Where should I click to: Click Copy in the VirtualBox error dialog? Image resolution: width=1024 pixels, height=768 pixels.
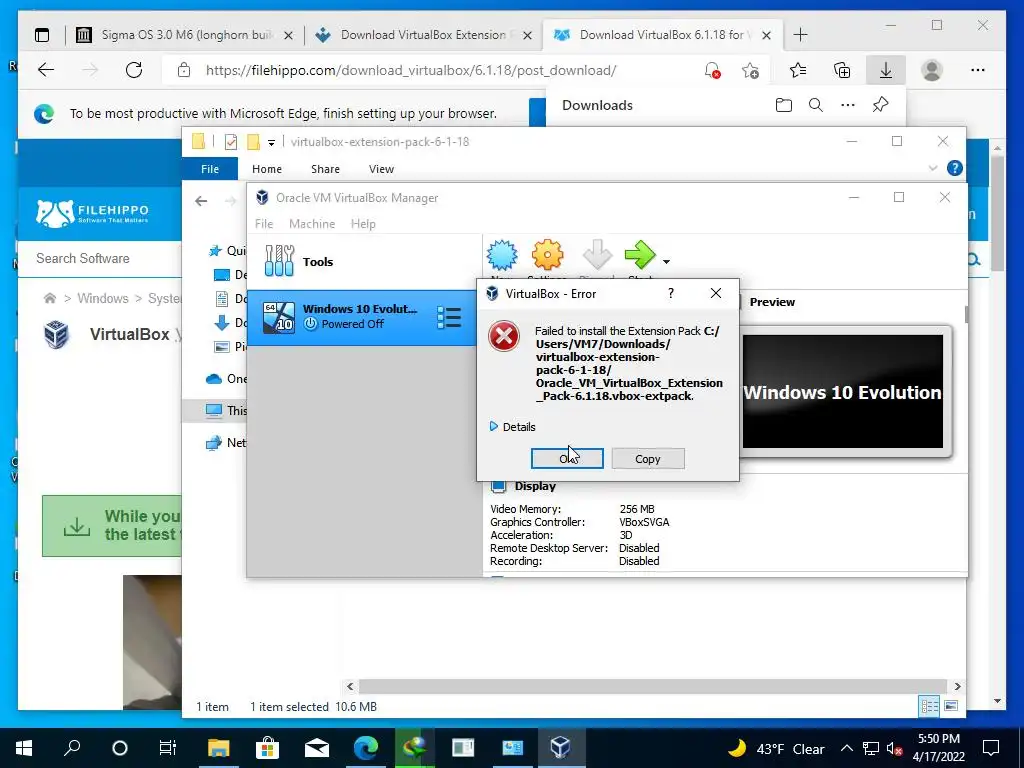(x=648, y=458)
